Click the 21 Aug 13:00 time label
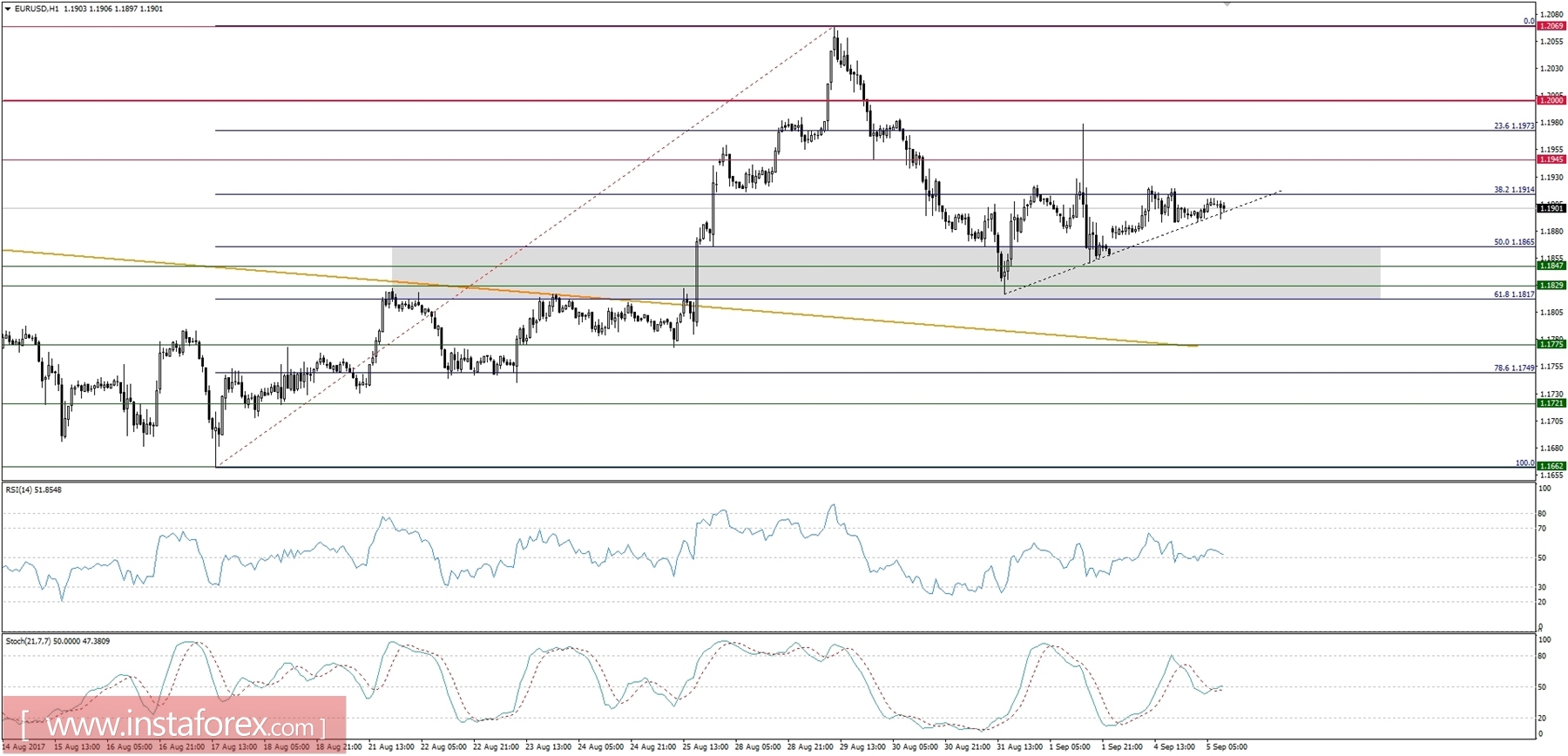Image resolution: width=1568 pixels, height=756 pixels. (x=391, y=746)
